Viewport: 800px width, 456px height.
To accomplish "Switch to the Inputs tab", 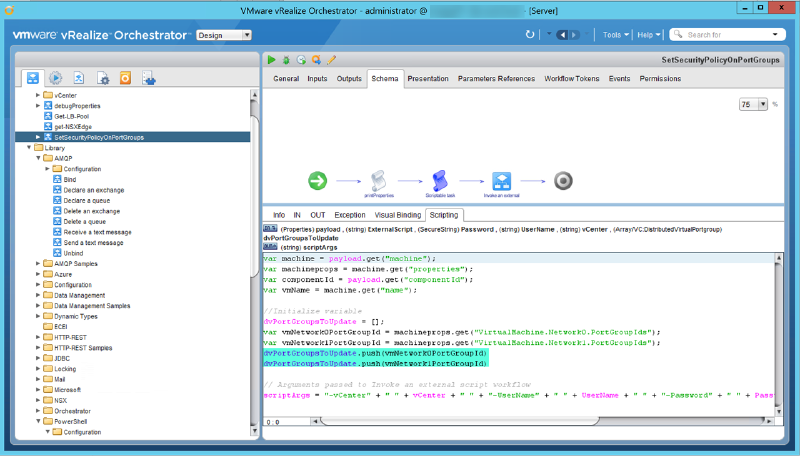I will 317,79.
